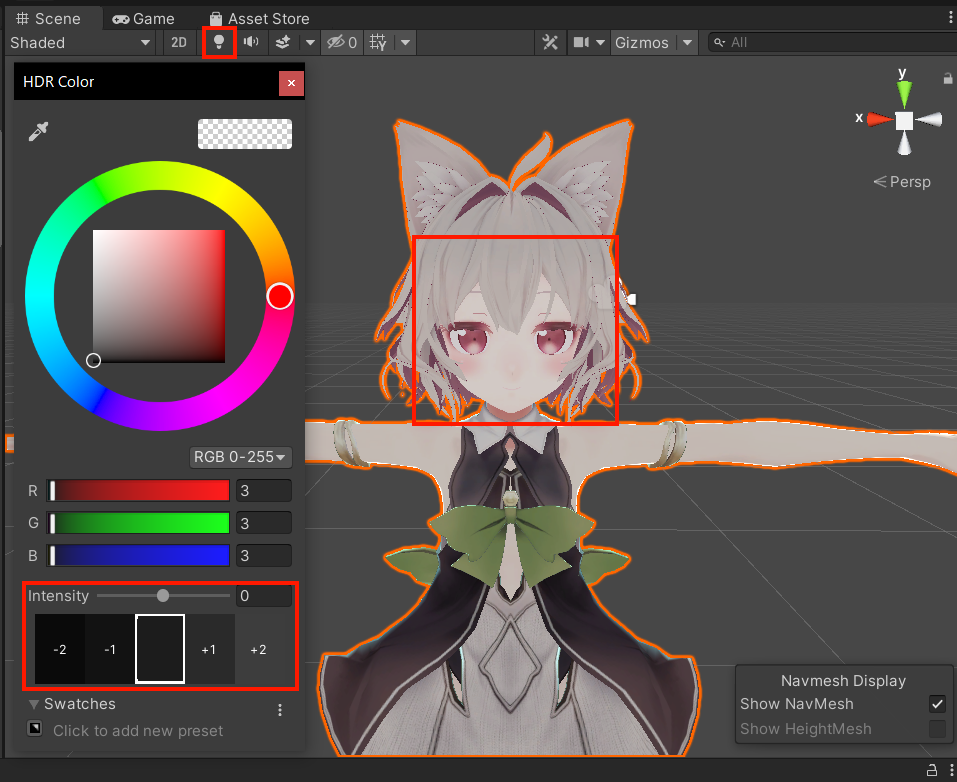Viewport: 957px width, 782px height.
Task: Toggle scene grid icon
Action: [378, 42]
